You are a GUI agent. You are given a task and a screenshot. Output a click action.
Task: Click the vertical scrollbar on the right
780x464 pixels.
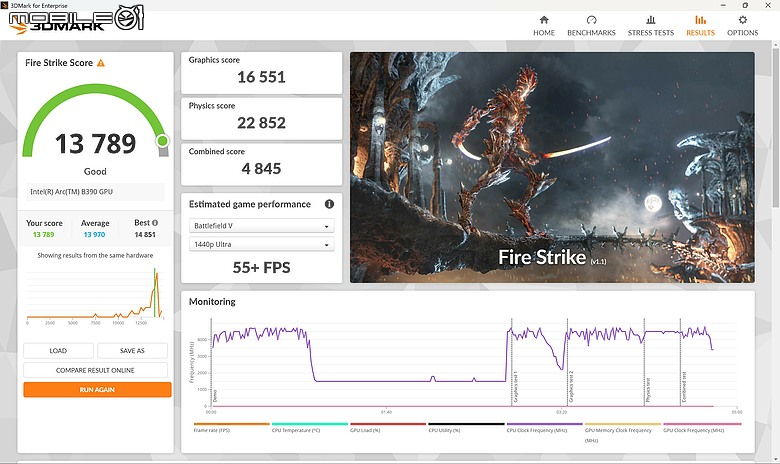[775, 128]
